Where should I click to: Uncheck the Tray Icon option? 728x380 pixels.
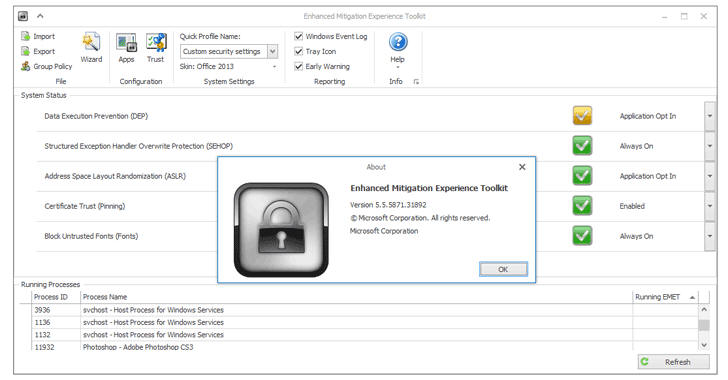click(299, 52)
